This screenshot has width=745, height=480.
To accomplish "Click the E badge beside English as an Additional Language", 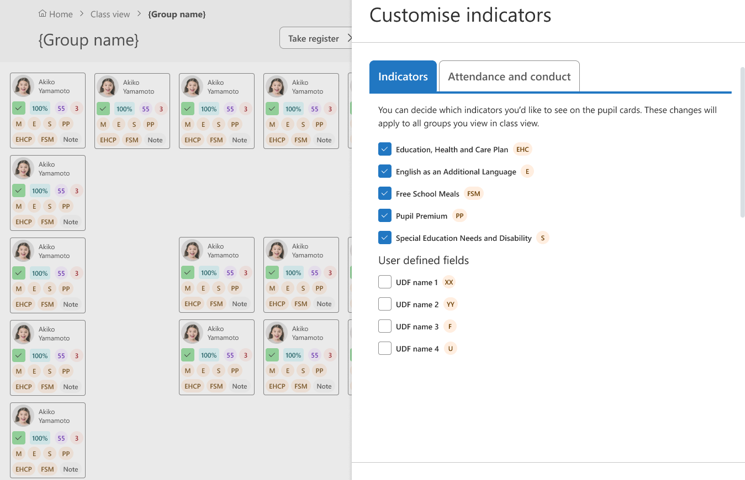I will 527,172.
